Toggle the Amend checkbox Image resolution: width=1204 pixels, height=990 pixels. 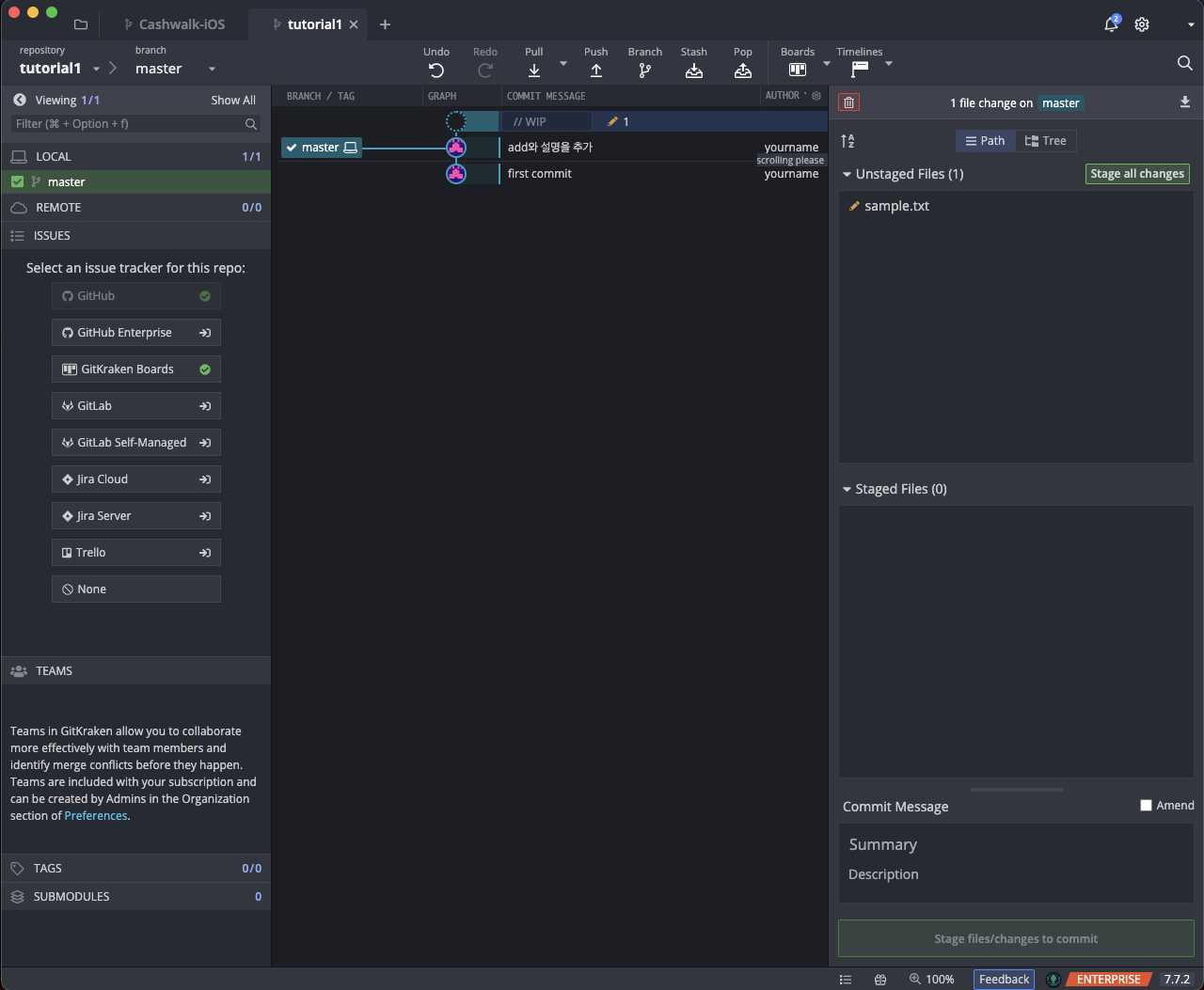pos(1146,806)
